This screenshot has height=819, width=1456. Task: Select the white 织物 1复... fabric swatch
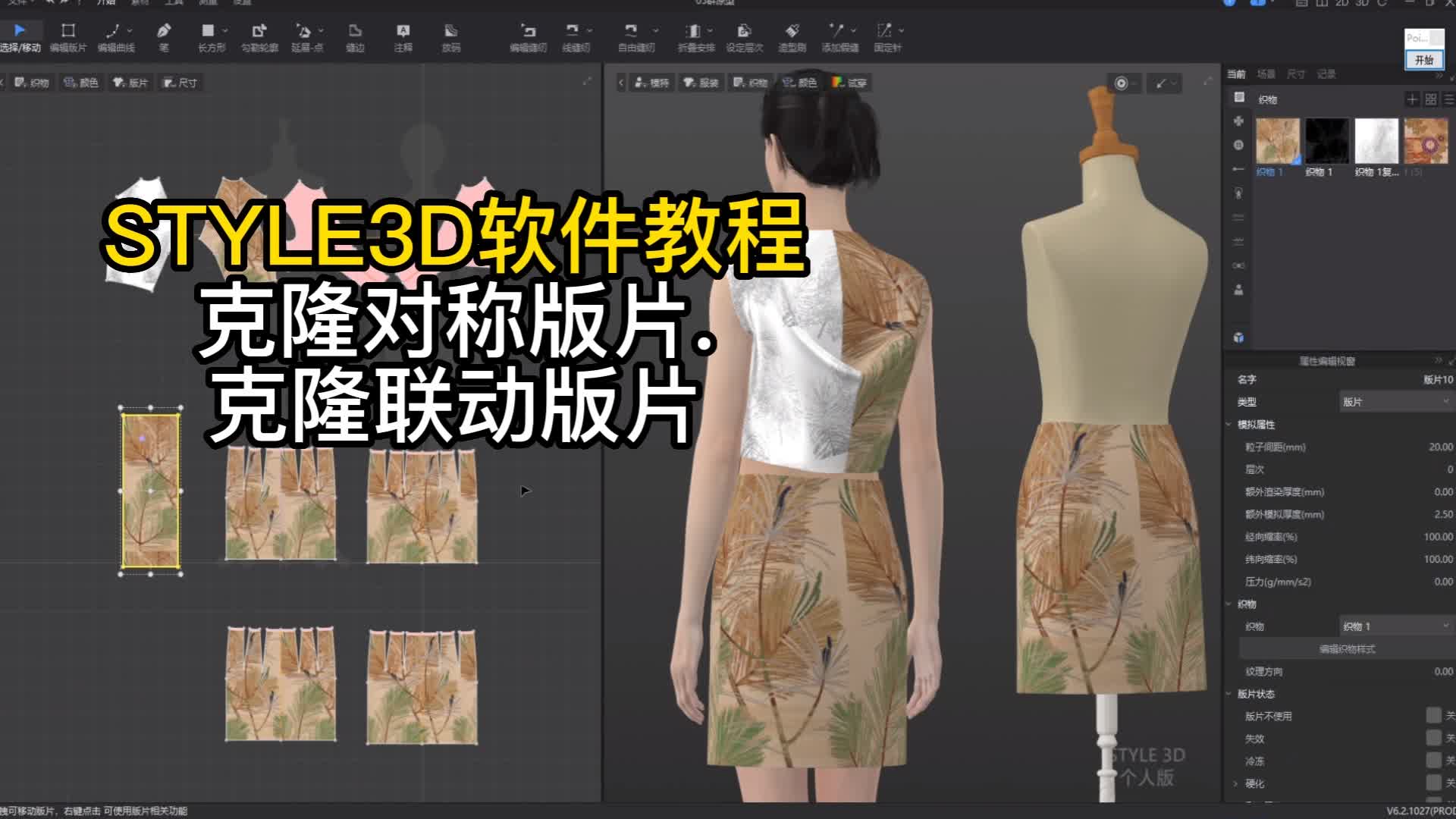click(x=1376, y=141)
